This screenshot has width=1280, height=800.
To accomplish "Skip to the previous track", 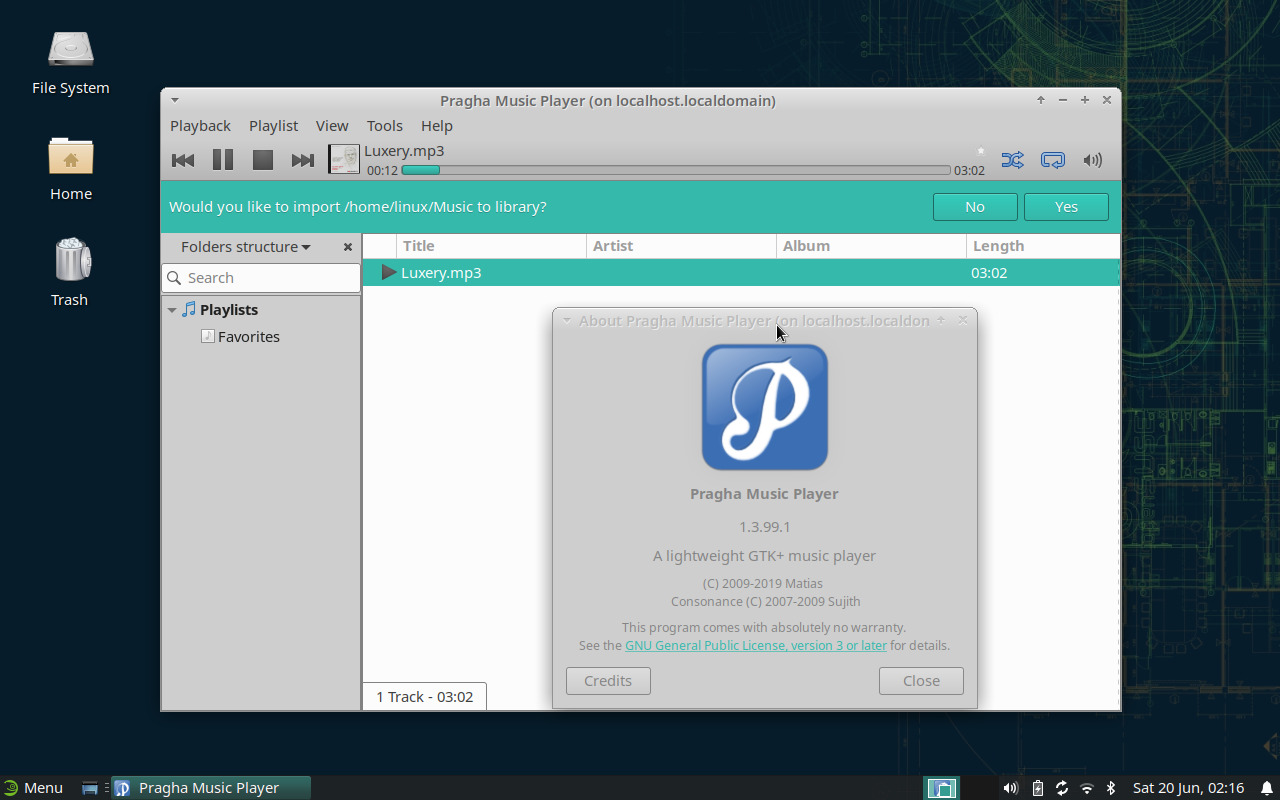I will (x=183, y=160).
